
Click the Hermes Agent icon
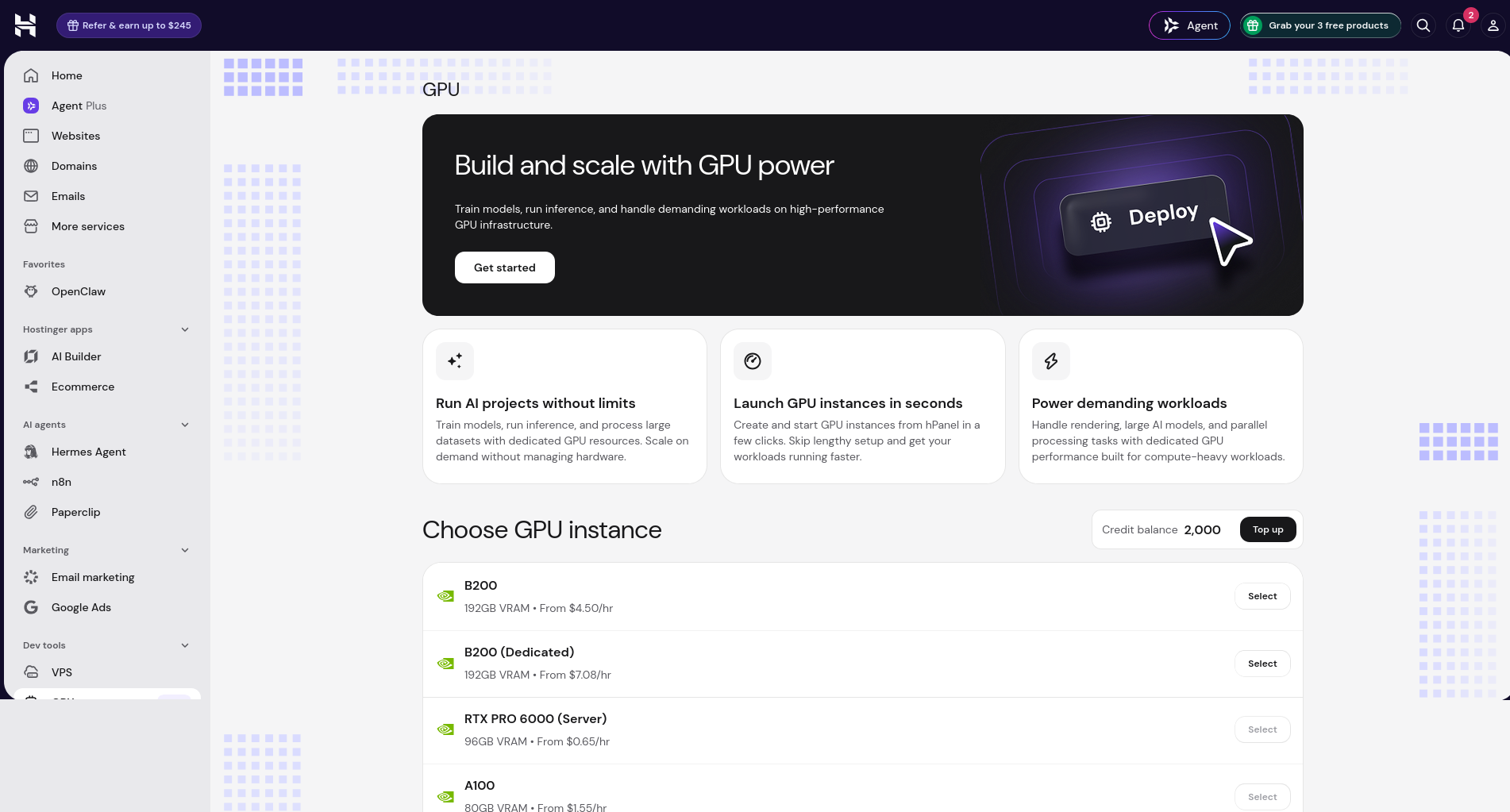point(31,452)
